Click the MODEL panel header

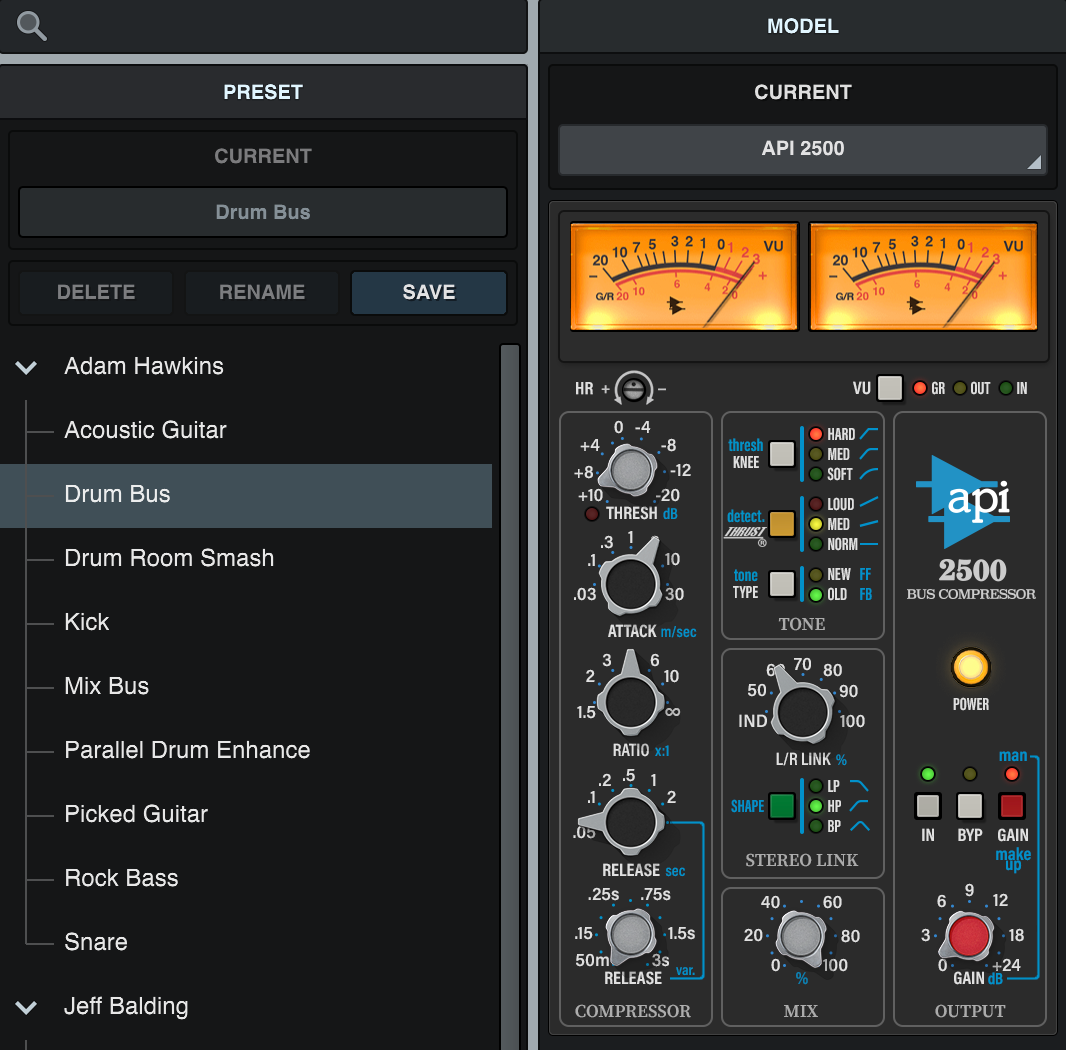pyautogui.click(x=802, y=27)
